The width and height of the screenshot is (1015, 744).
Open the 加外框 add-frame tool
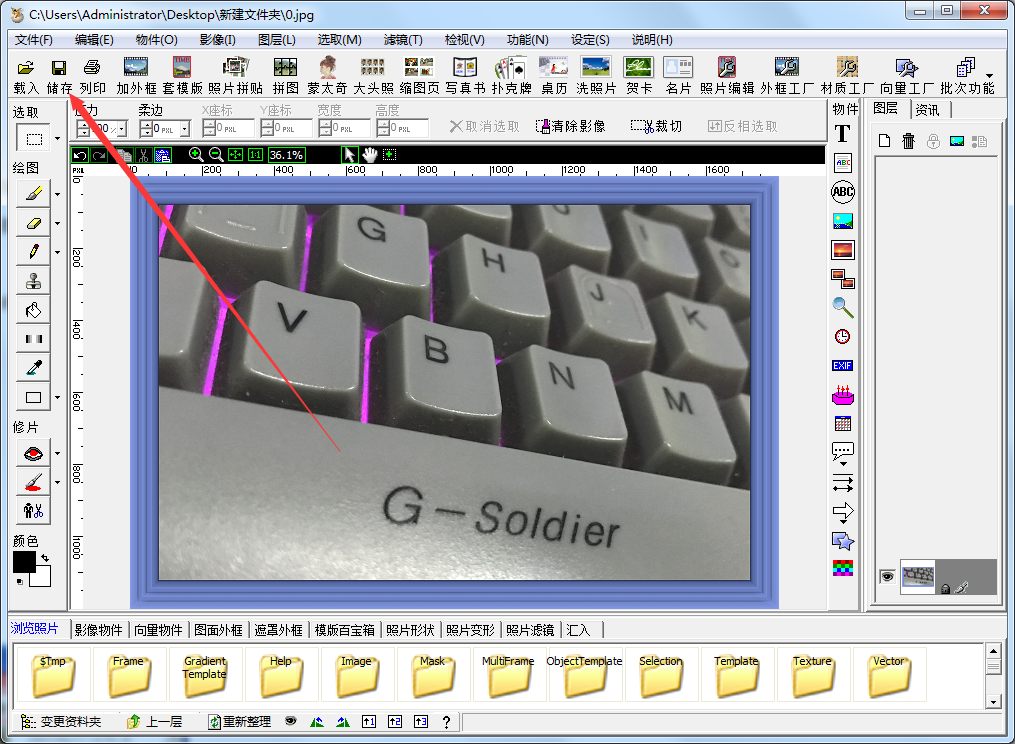coord(136,76)
